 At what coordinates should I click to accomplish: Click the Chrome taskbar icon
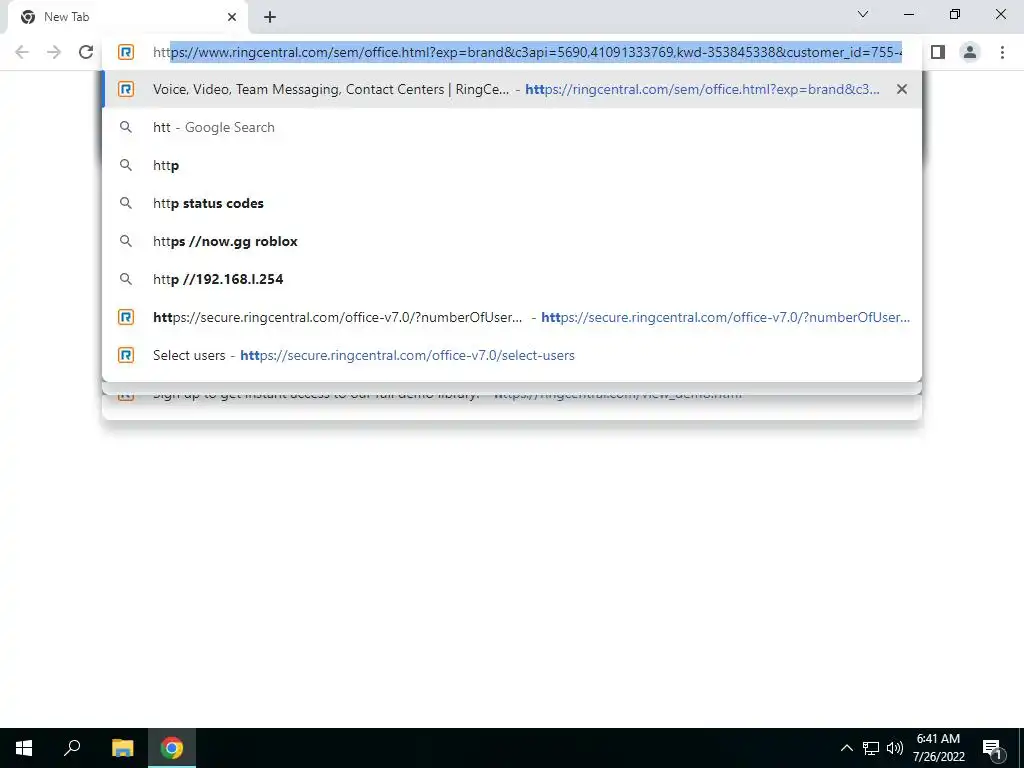[172, 748]
